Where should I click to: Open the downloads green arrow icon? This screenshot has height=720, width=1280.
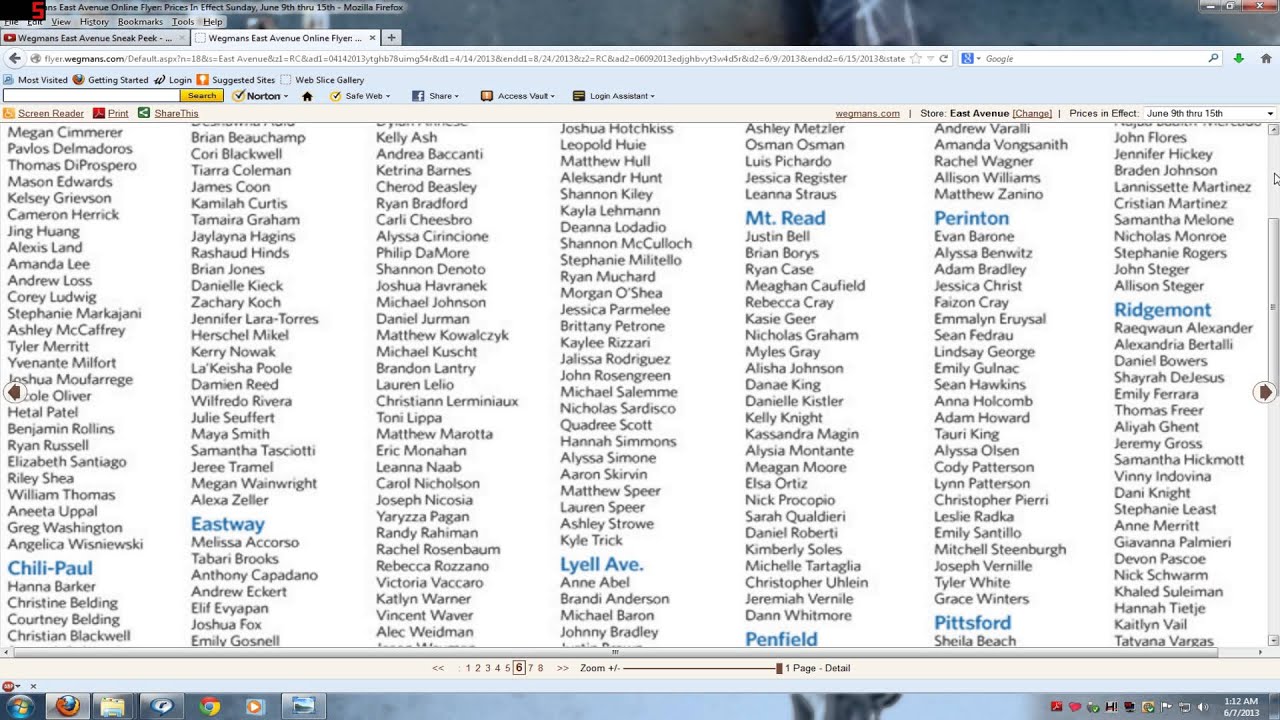click(1238, 59)
